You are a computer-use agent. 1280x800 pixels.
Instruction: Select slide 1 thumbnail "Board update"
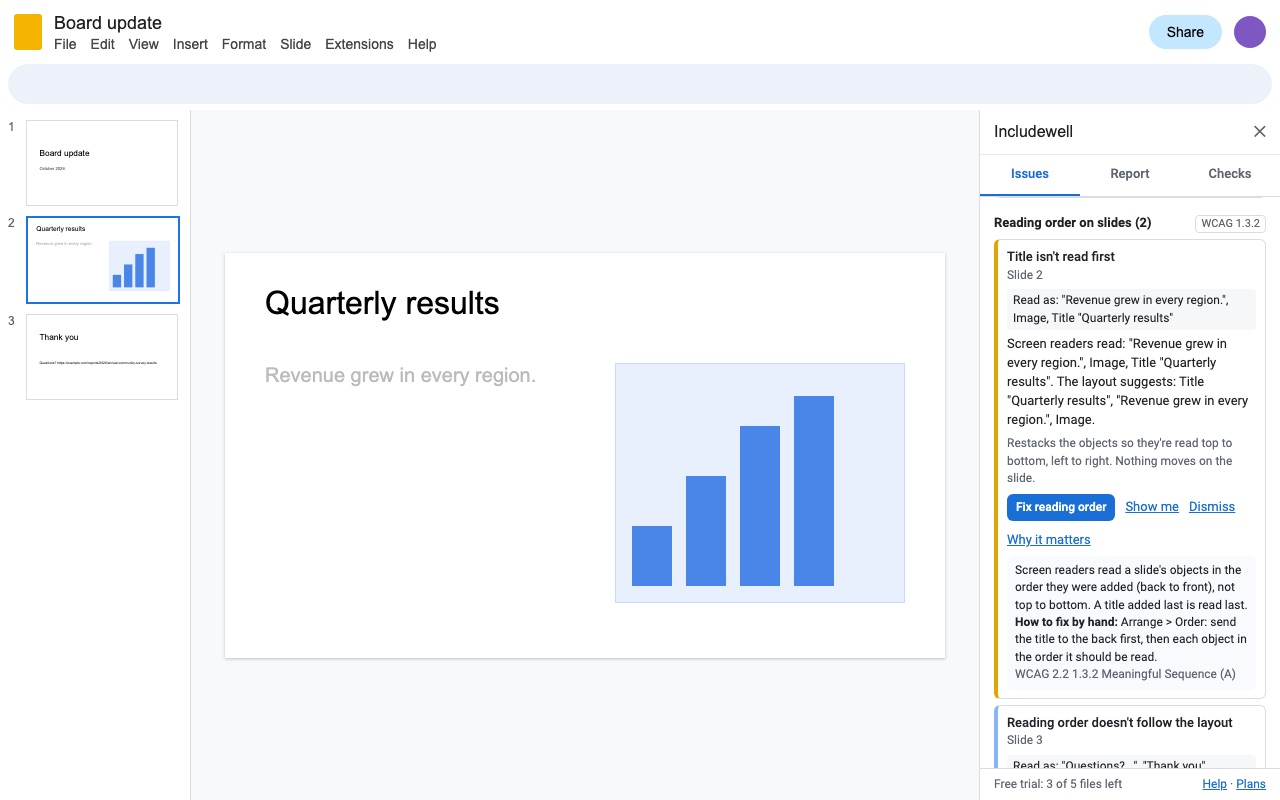click(x=102, y=163)
